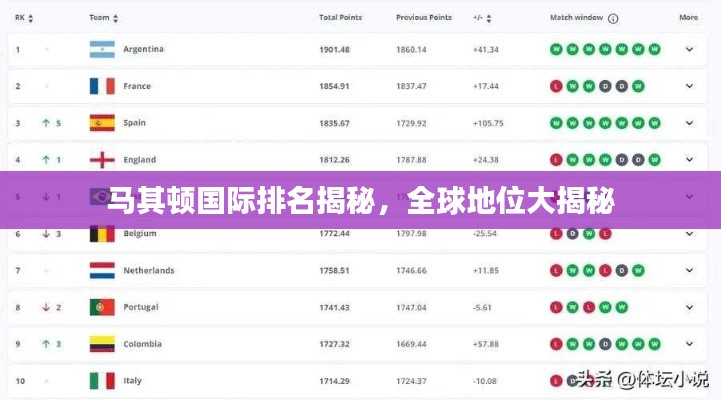The width and height of the screenshot is (721, 400).
Task: Expand the Colombia row chevron
Action: point(689,344)
